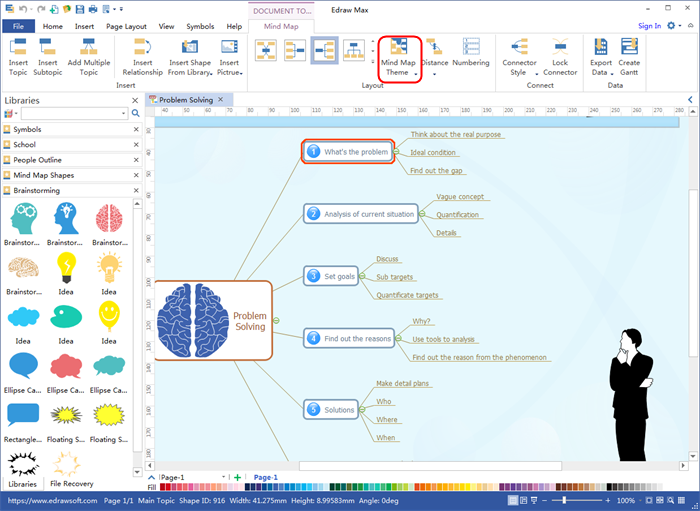Collapse the Find out the reasons branch

coord(398,339)
